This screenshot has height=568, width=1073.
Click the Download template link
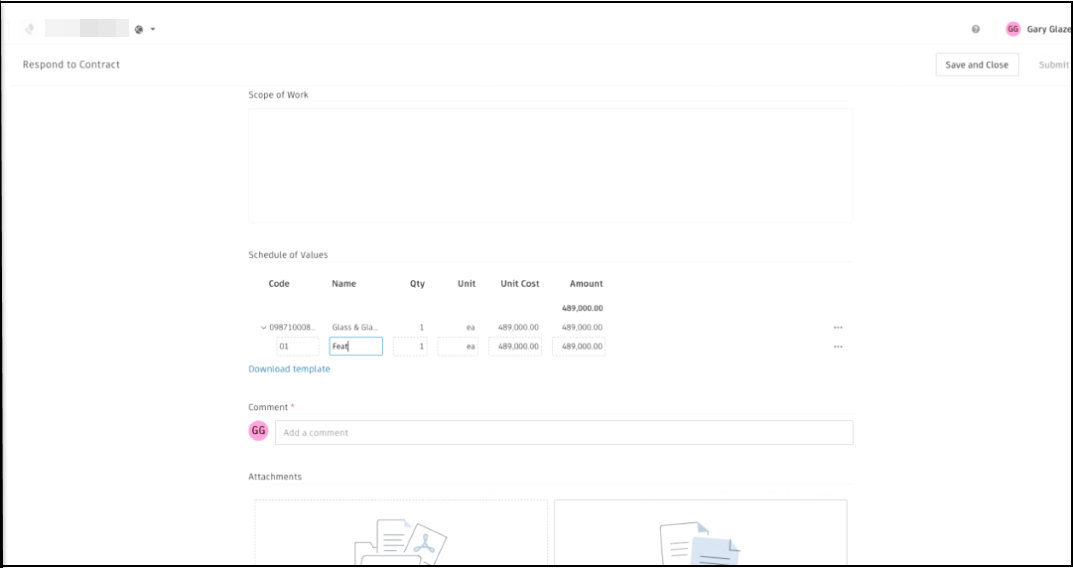[289, 369]
